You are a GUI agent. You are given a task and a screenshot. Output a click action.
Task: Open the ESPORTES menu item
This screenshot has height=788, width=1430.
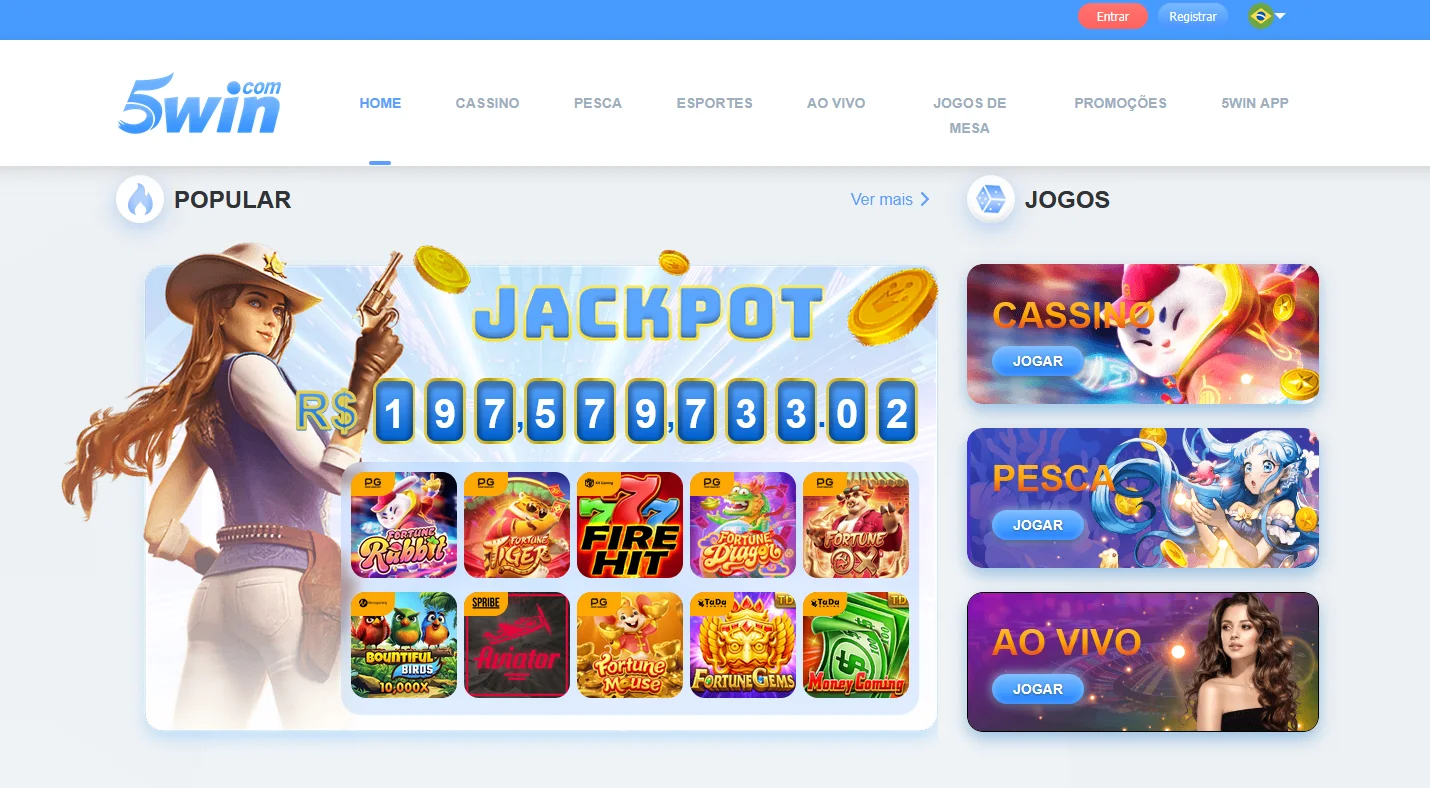[714, 103]
